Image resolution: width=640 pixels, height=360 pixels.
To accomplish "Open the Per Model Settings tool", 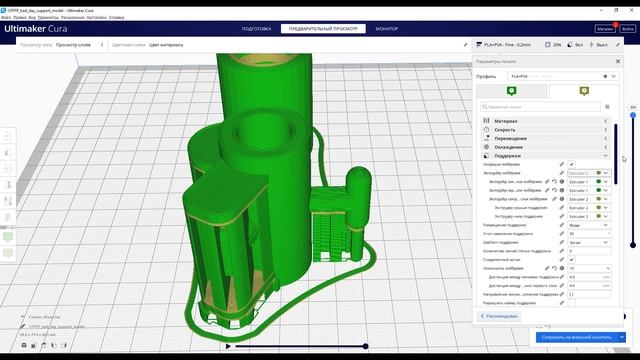I will point(8,200).
